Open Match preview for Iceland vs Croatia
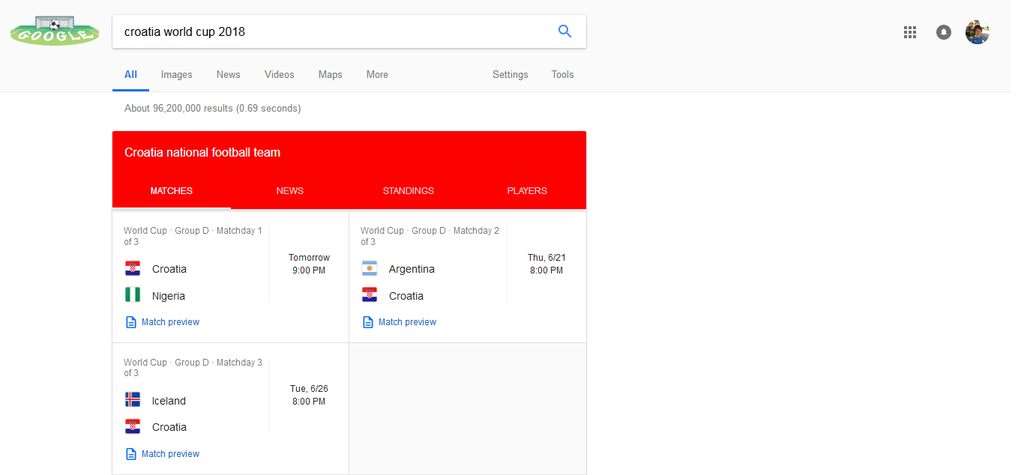1024x475 pixels. tap(169, 454)
